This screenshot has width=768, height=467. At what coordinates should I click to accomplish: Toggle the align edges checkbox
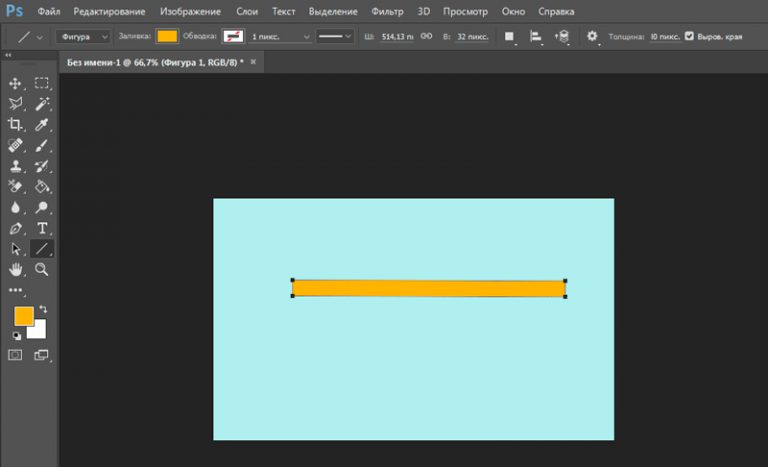pyautogui.click(x=689, y=36)
